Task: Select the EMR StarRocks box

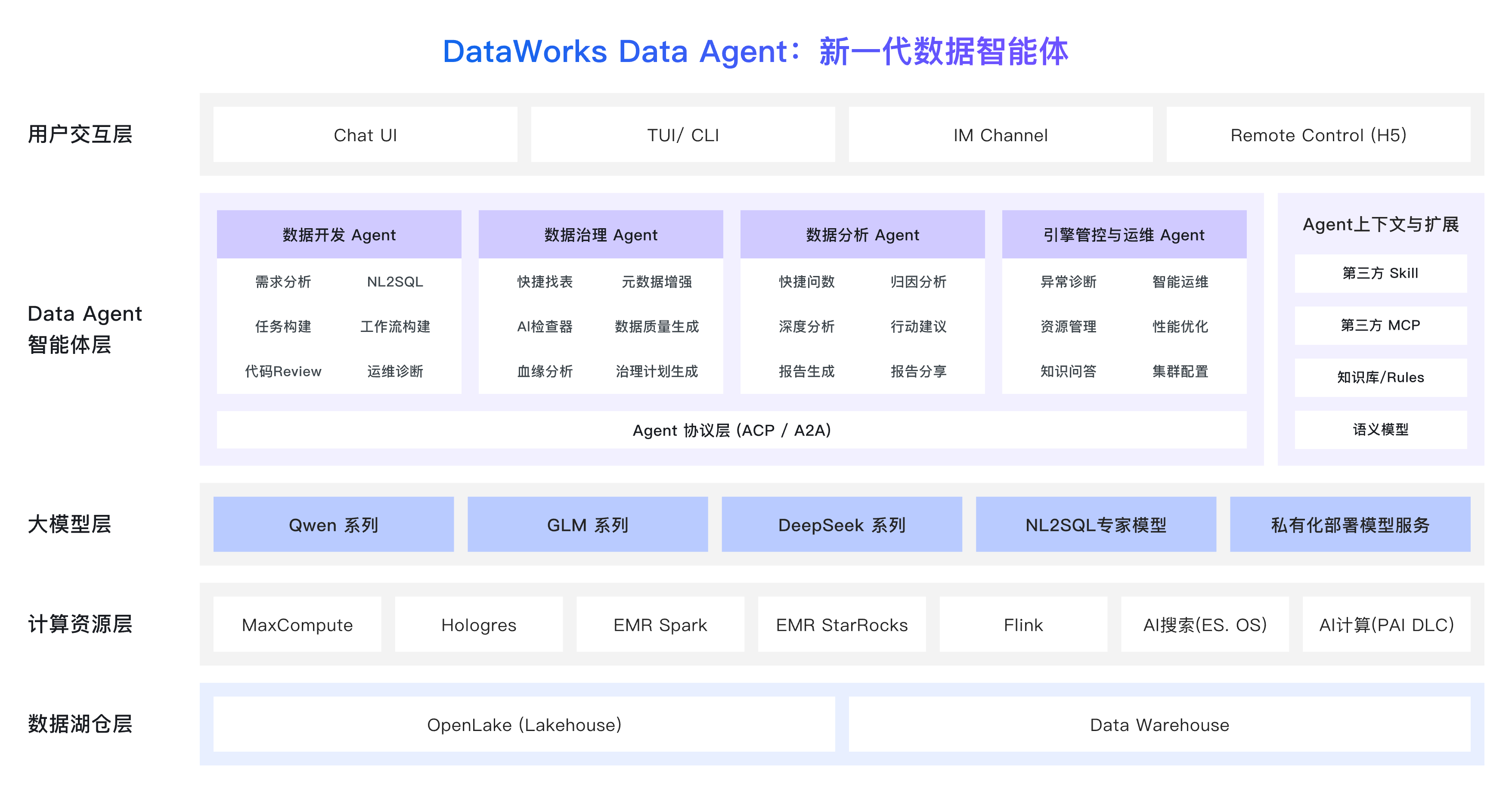Action: tap(842, 624)
